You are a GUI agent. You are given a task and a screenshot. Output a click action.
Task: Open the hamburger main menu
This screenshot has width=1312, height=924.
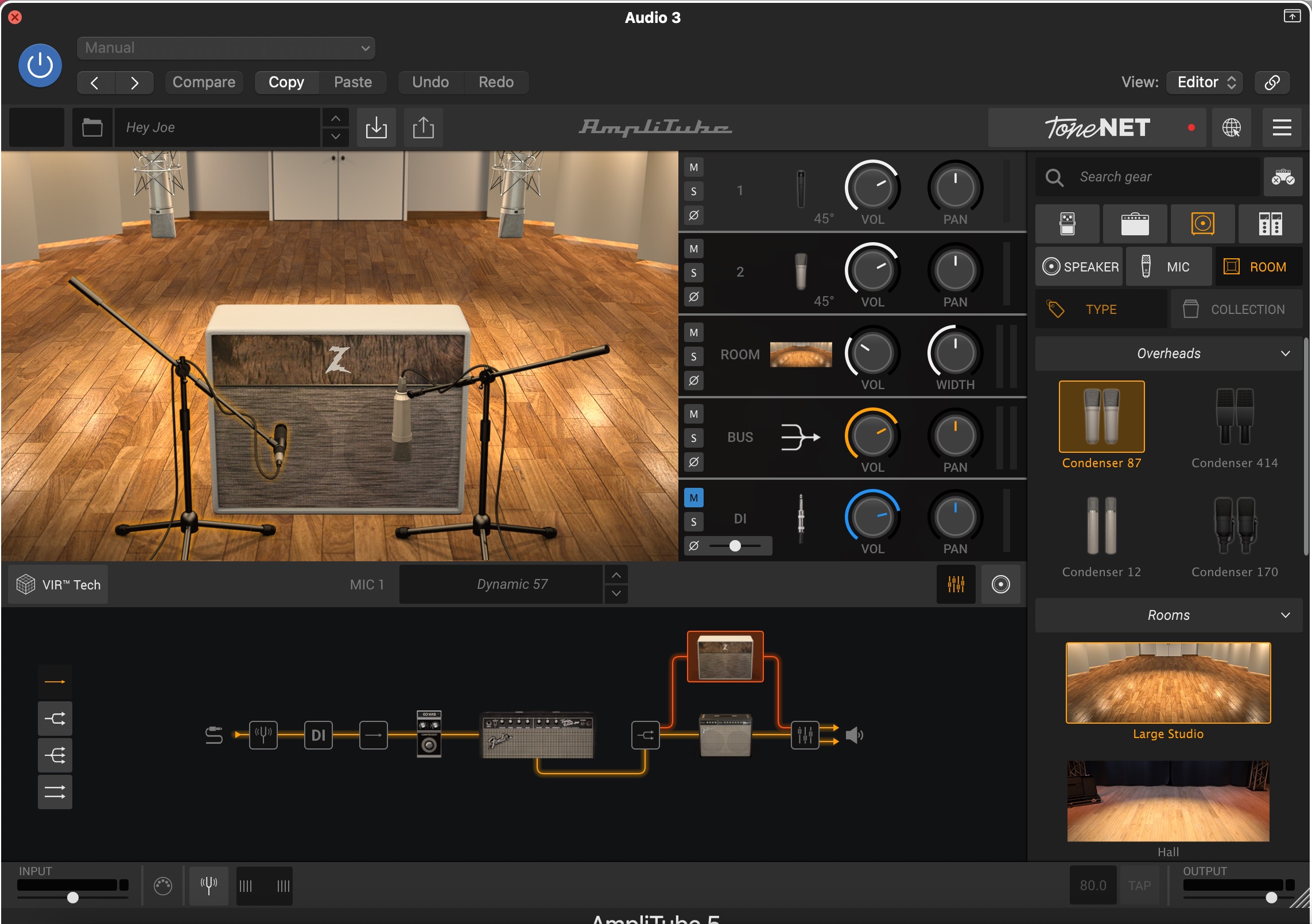point(1282,127)
